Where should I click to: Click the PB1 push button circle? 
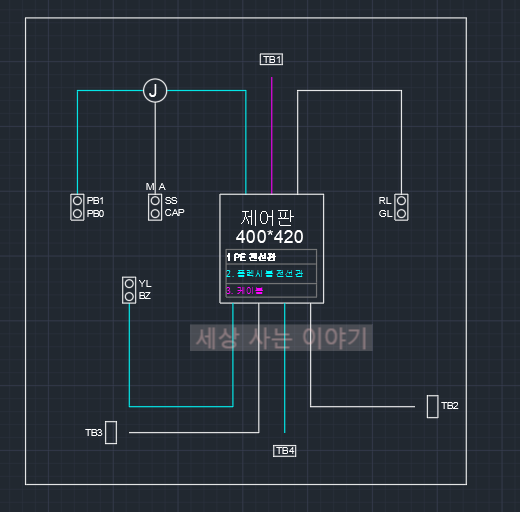(77, 201)
